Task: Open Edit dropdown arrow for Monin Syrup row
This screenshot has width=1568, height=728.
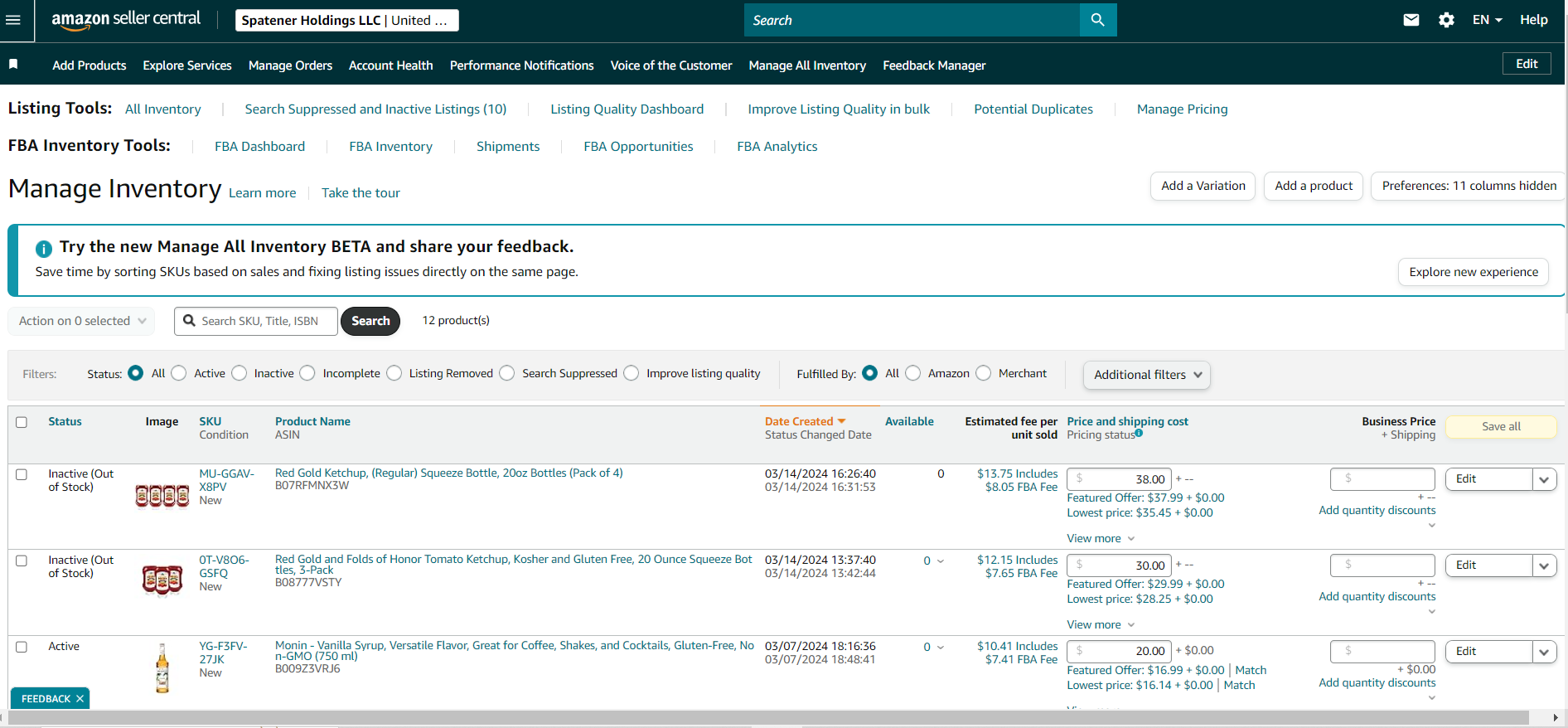Action: pyautogui.click(x=1544, y=652)
